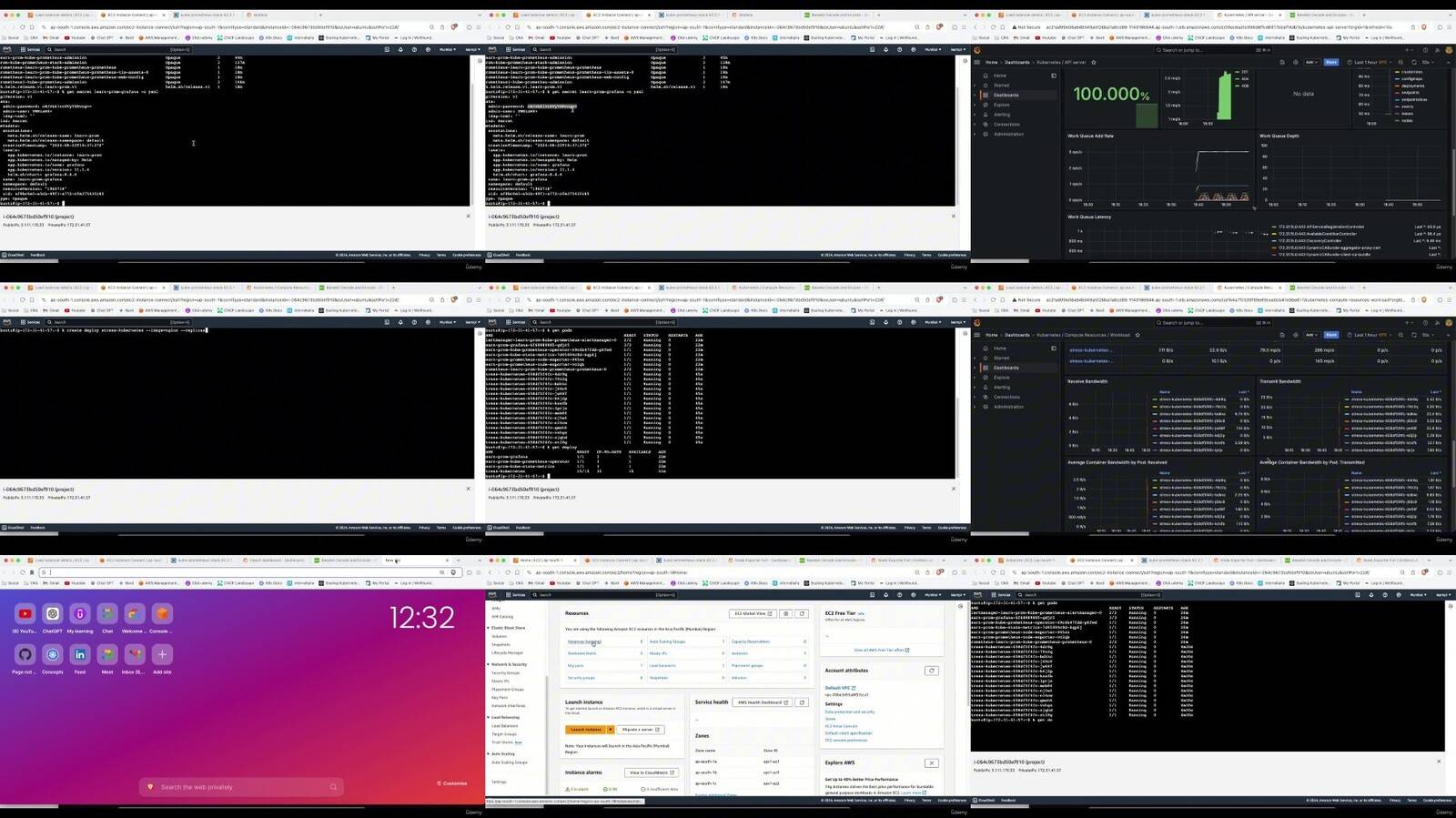Refresh the API server dashboard
Image resolution: width=1456 pixels, height=818 pixels.
tap(1416, 62)
